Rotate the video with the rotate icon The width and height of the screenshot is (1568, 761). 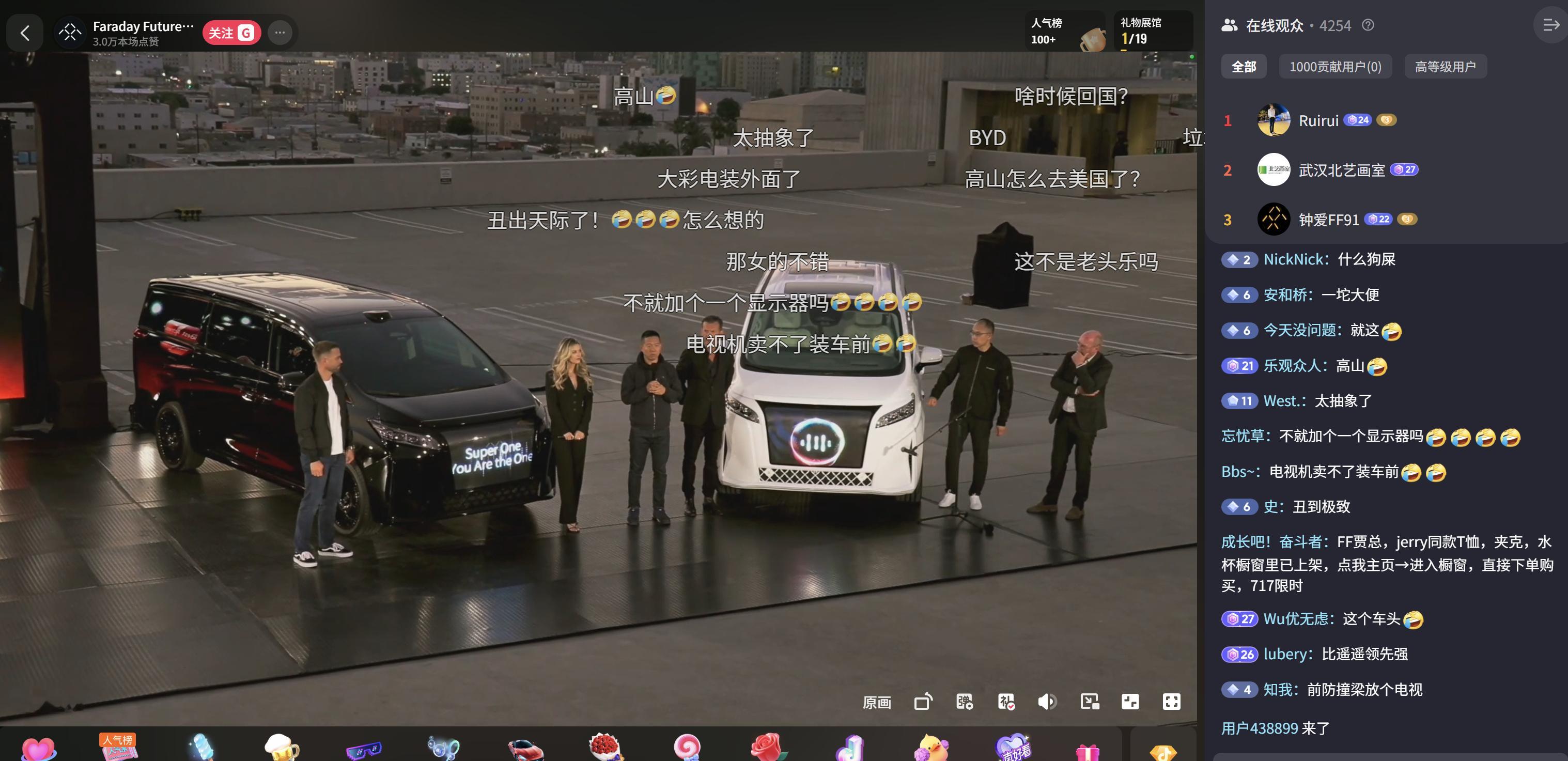pyautogui.click(x=923, y=702)
